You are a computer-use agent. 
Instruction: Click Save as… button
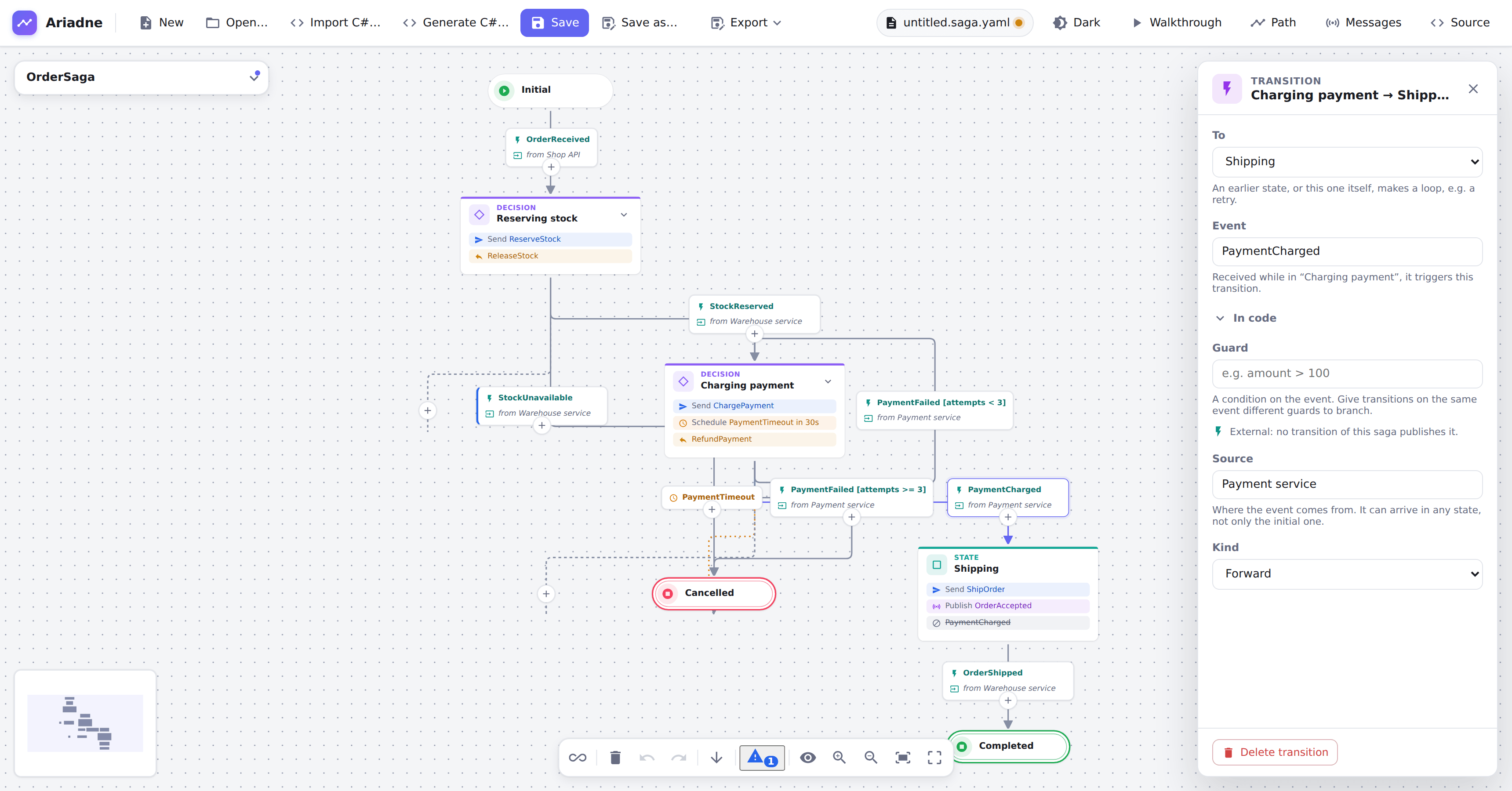pos(640,22)
